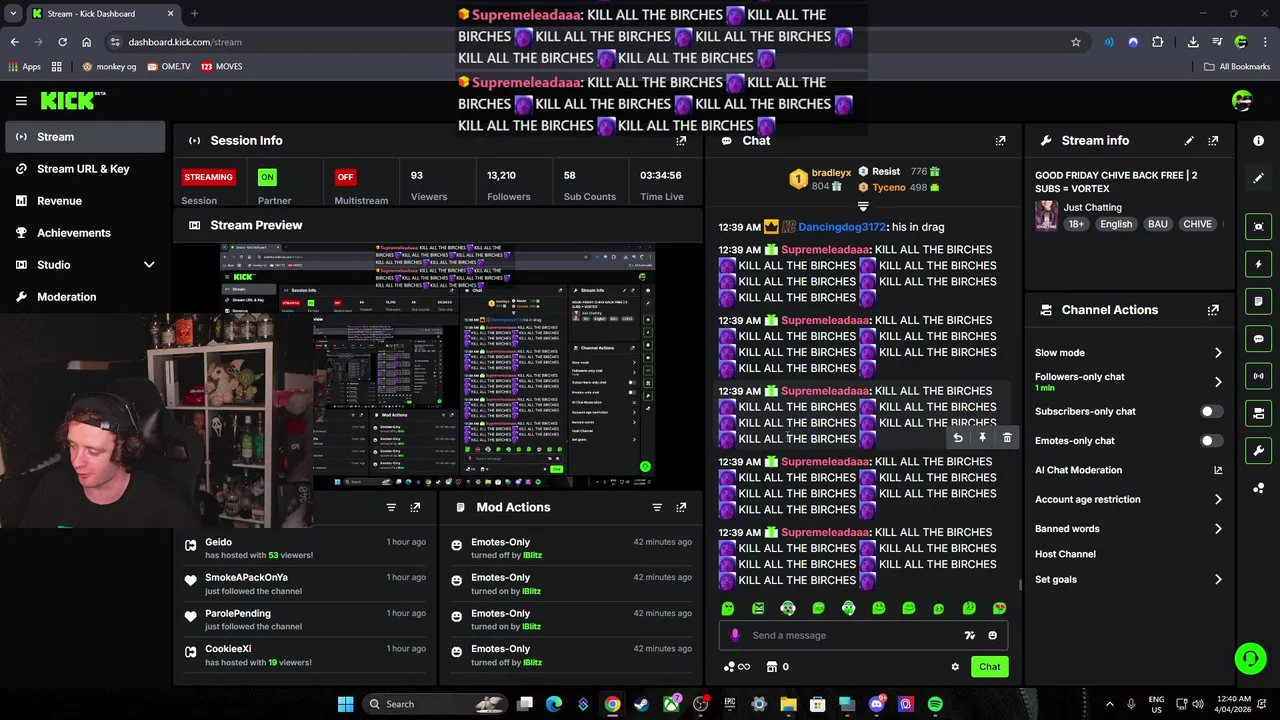Open the Windows Start menu
Screen dimensions: 1280x720
[x=345, y=704]
